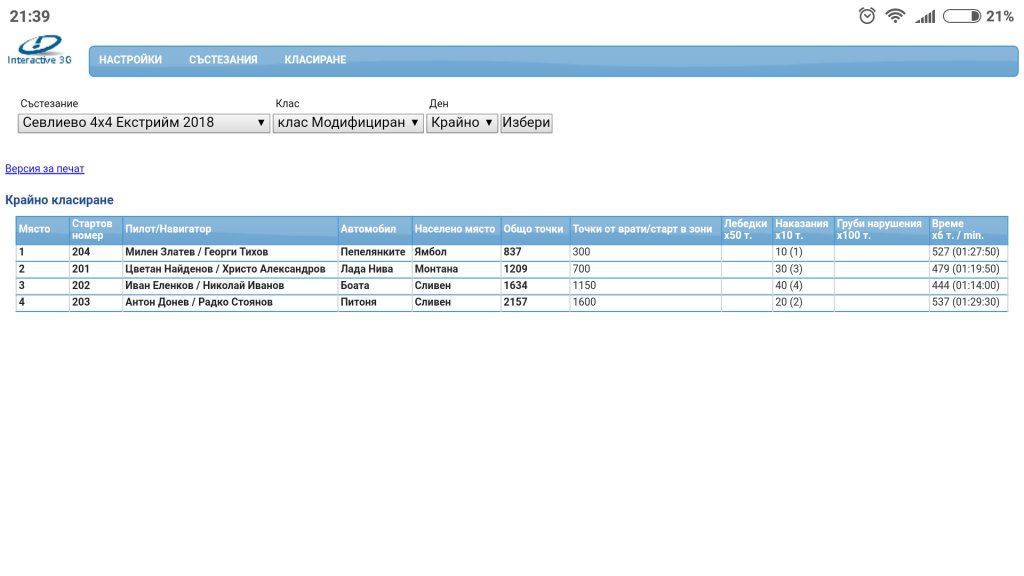Click the Боата car cell
The image size is (1024, 576).
pos(375,285)
